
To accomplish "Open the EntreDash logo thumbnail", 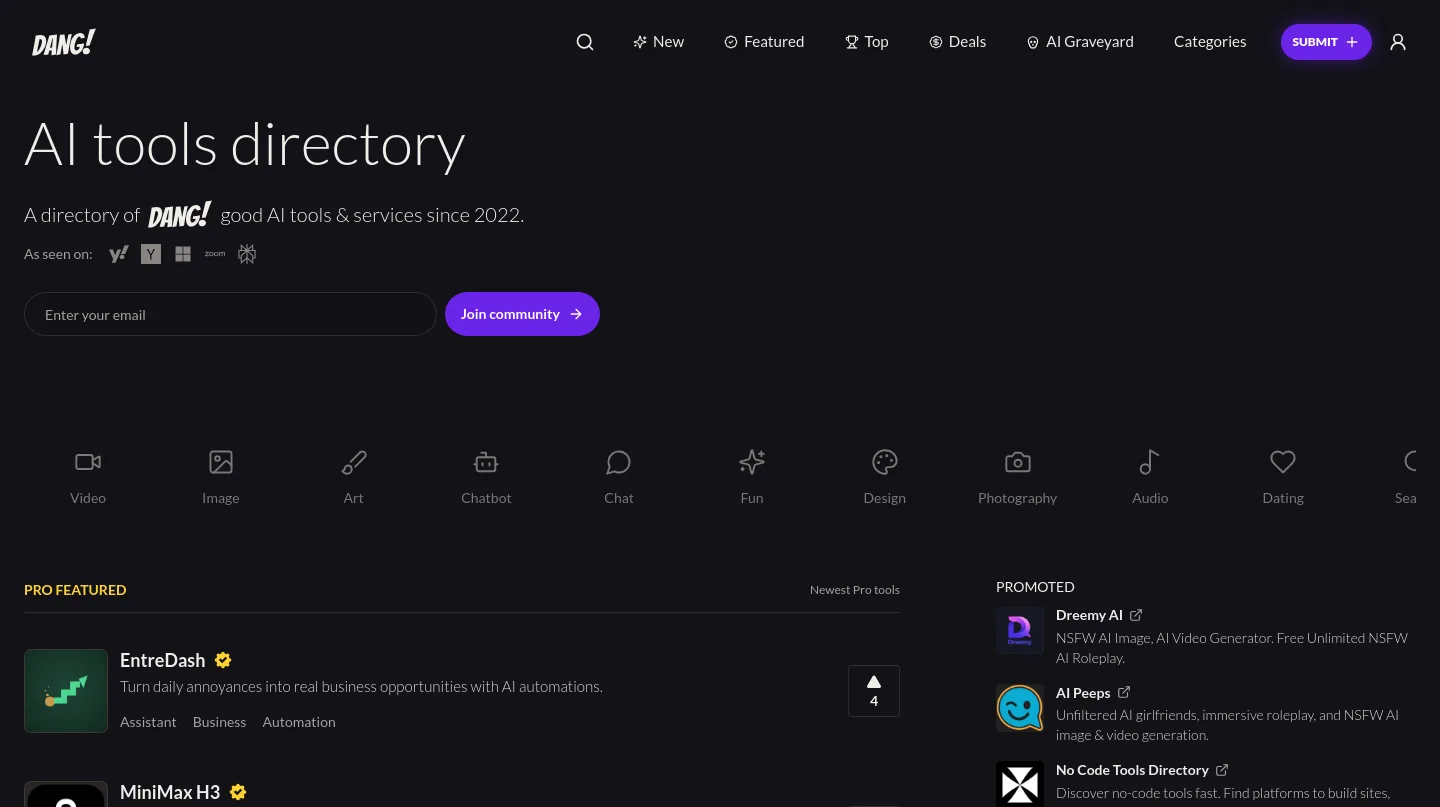I will pyautogui.click(x=66, y=691).
